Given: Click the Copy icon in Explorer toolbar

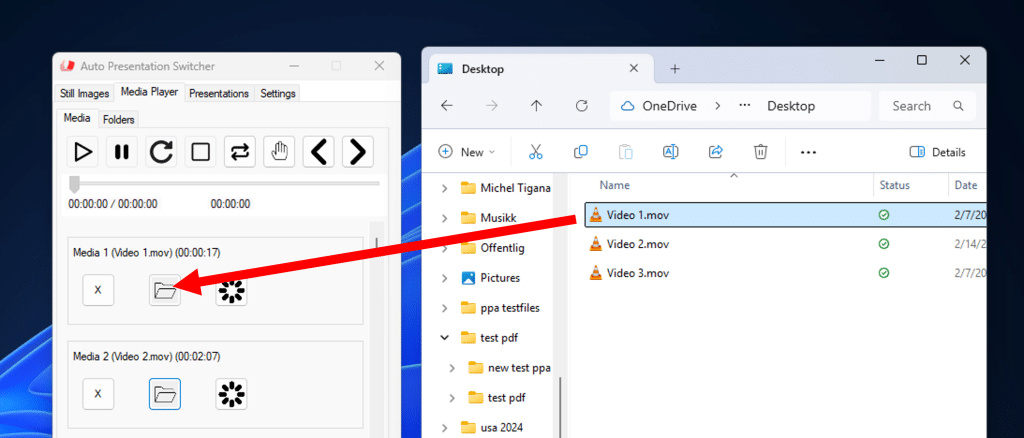Looking at the screenshot, I should point(581,152).
